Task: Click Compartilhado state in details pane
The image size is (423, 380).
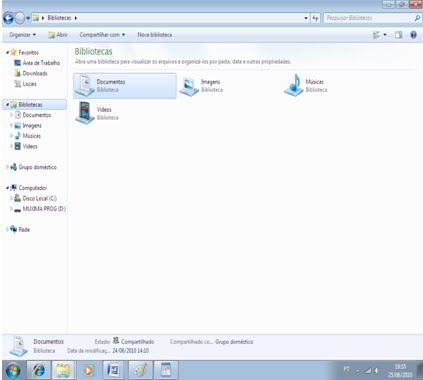Action: 137,342
